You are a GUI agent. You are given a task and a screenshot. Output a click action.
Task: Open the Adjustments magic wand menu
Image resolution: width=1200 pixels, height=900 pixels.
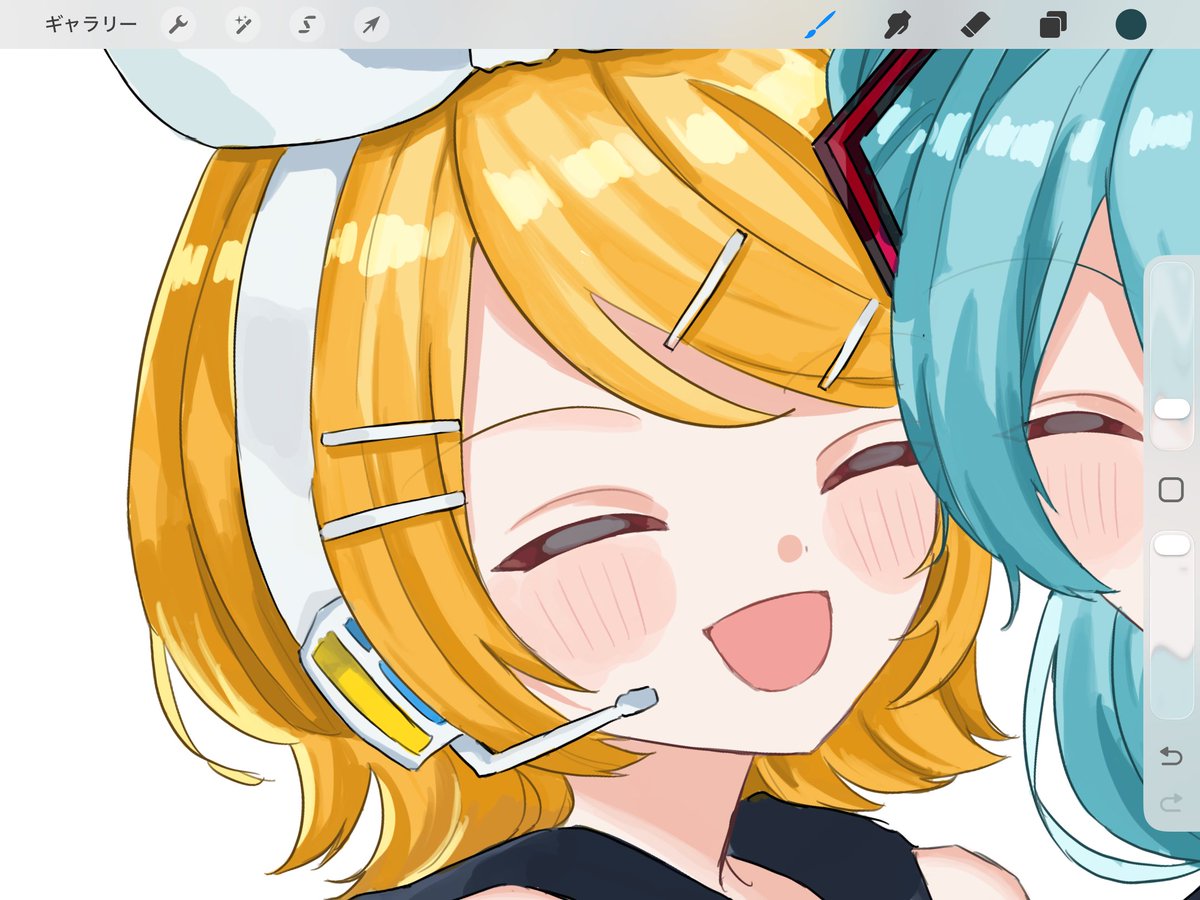point(243,25)
